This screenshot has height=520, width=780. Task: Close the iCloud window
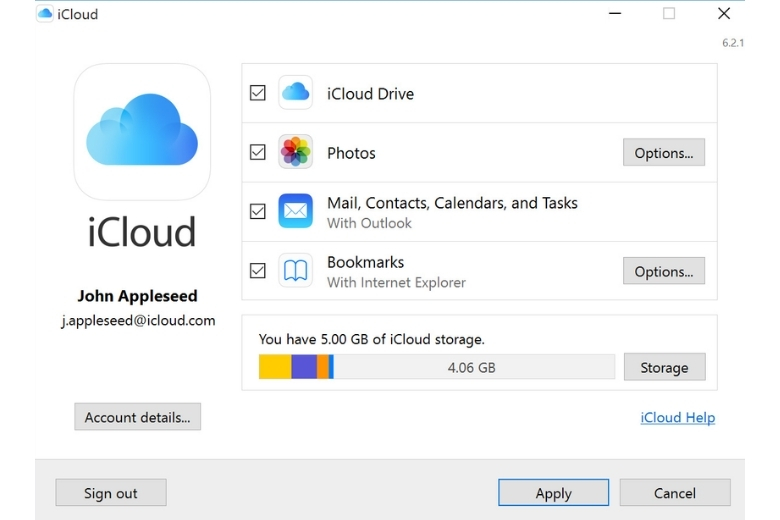pyautogui.click(x=724, y=13)
